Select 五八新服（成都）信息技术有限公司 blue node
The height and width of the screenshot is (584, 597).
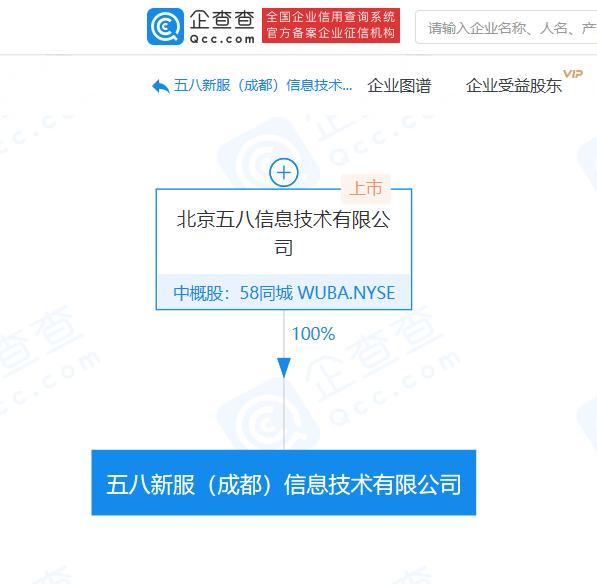(x=284, y=483)
